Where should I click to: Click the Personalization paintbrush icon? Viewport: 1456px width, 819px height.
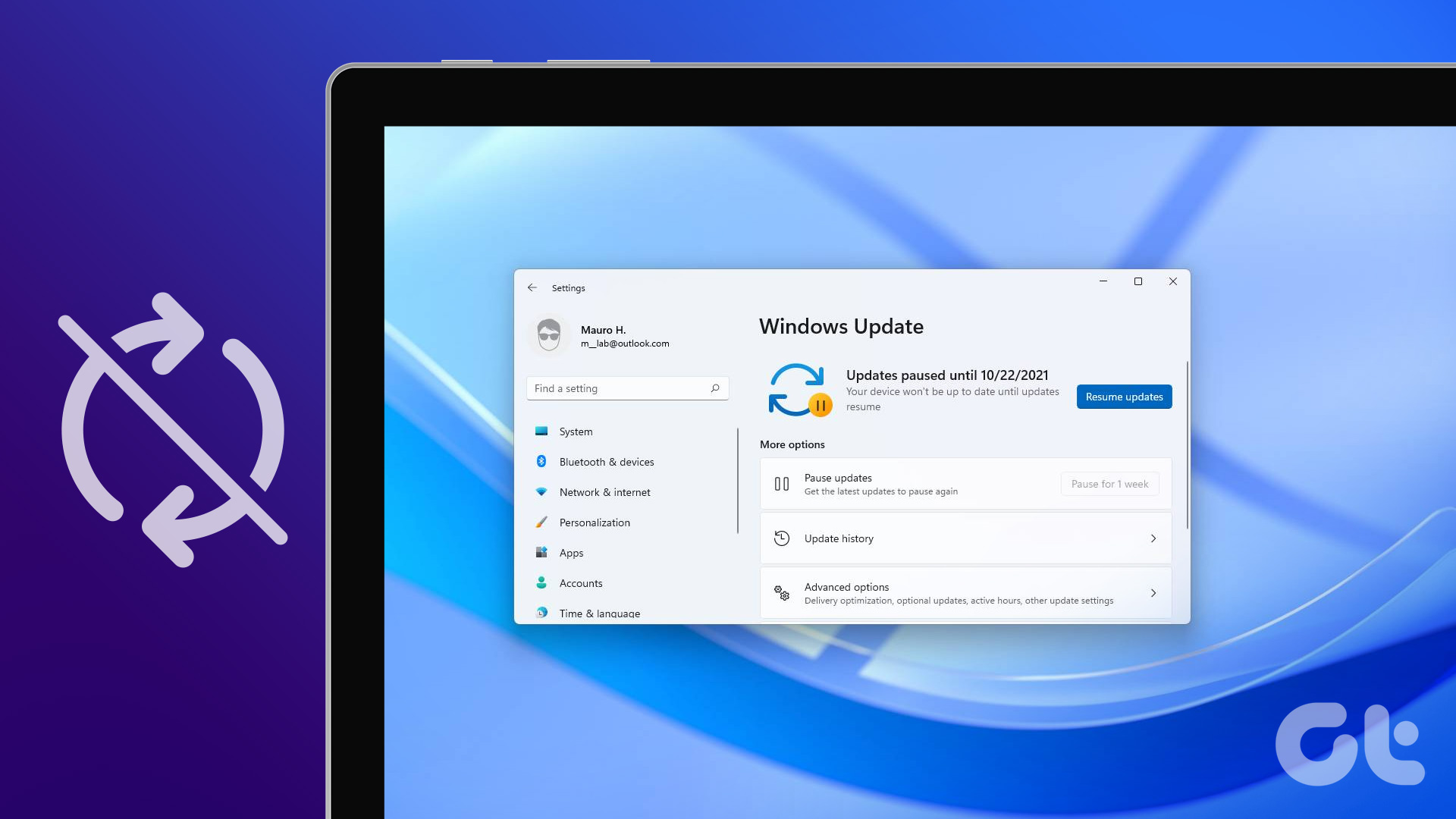(x=541, y=522)
